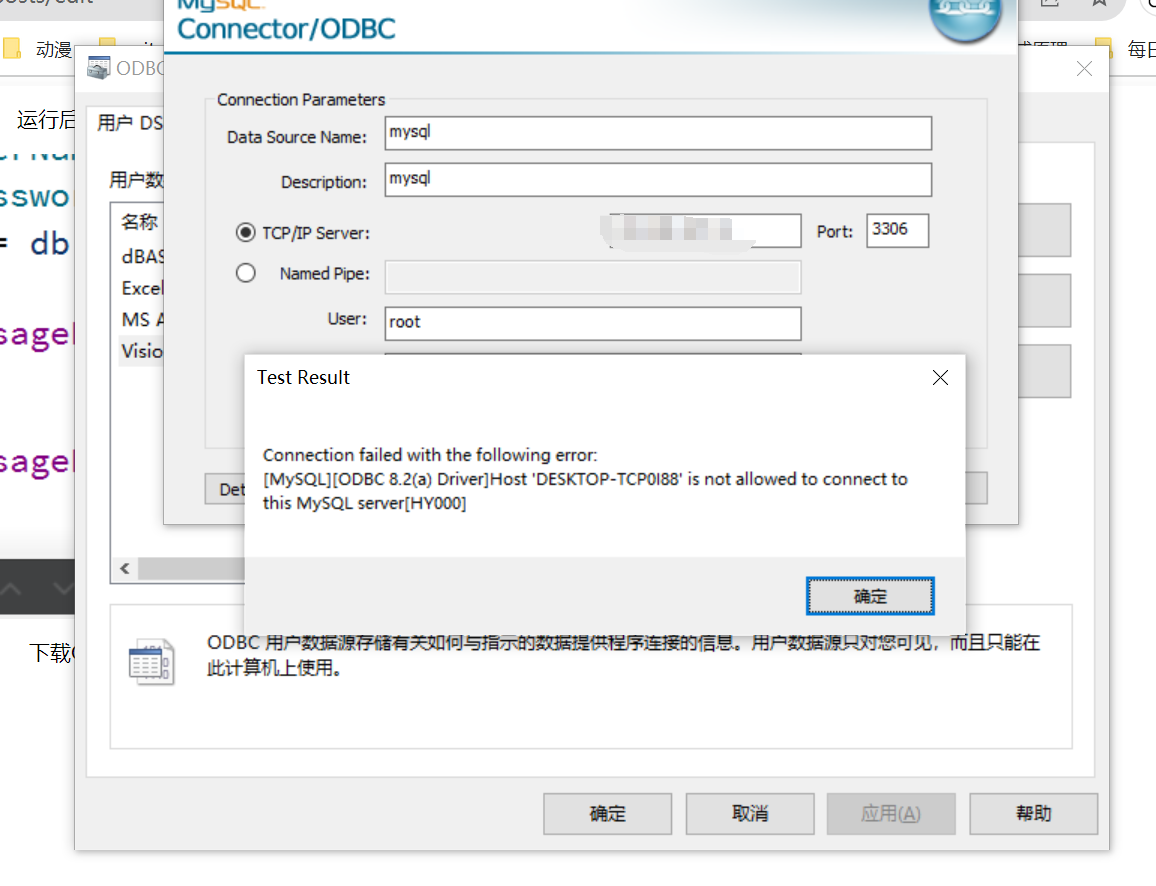1156x886 pixels.
Task: Select the Excel data source row
Action: 142,288
